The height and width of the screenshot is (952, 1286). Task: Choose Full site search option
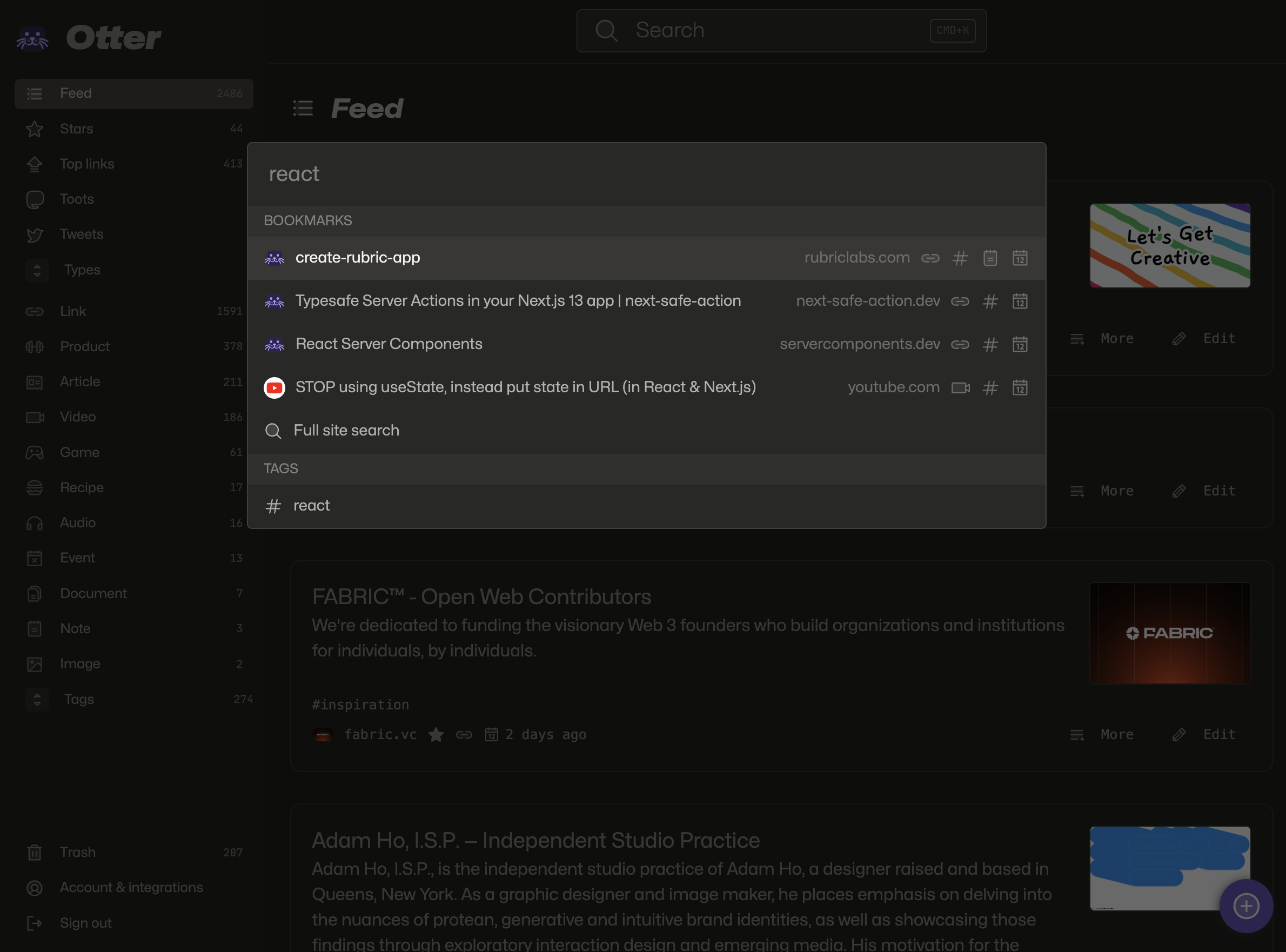[x=346, y=431]
